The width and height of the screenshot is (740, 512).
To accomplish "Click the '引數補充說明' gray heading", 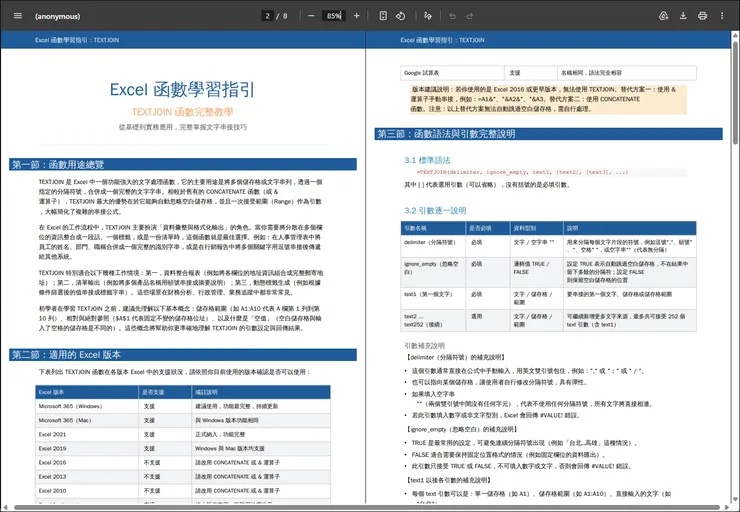I will [x=424, y=346].
